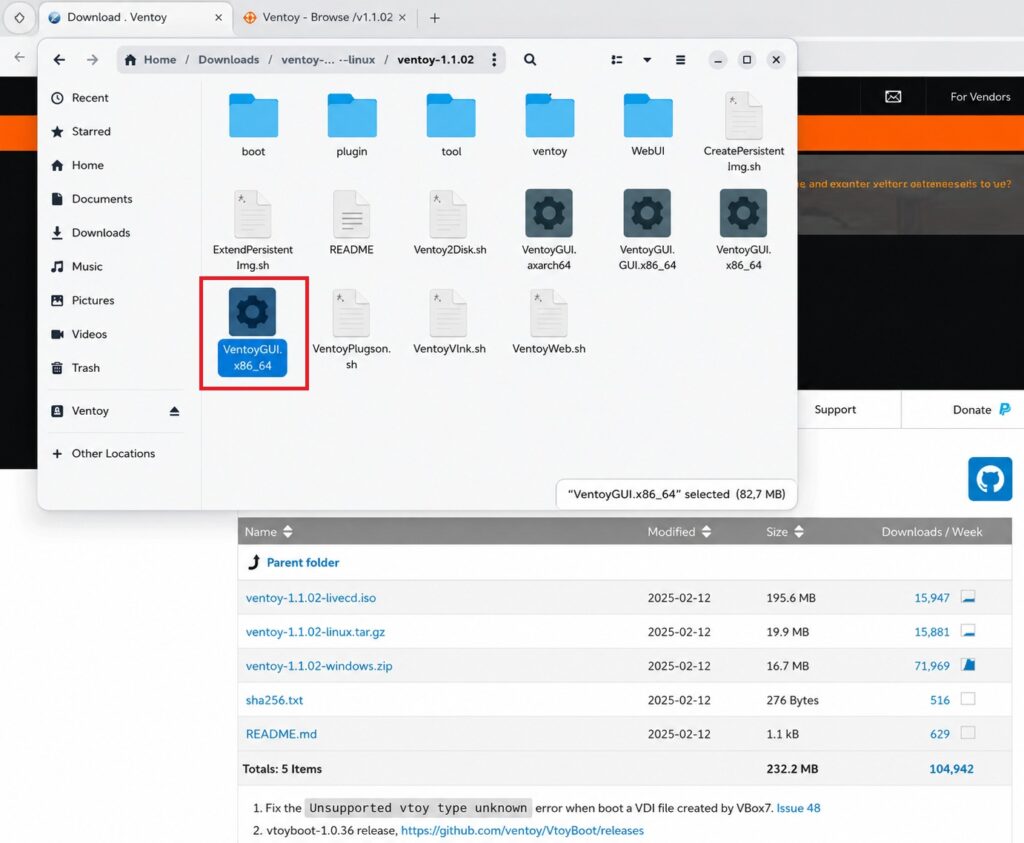Open the plugin folder

[352, 125]
